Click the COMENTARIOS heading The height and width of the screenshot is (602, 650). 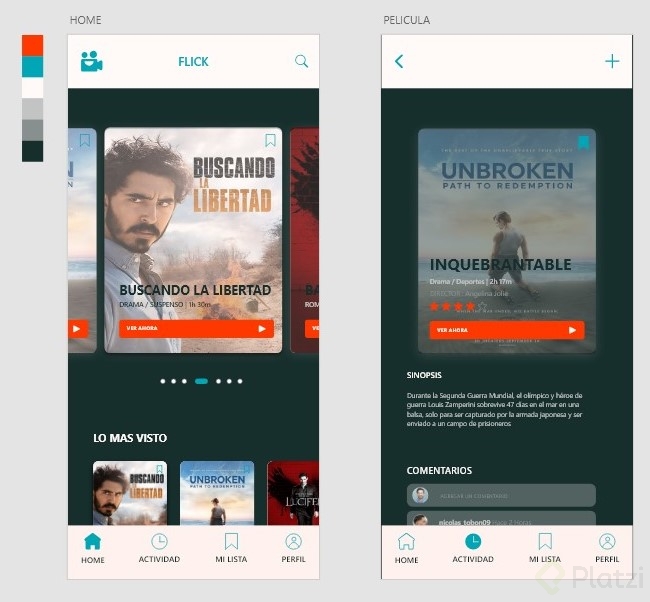click(x=439, y=470)
